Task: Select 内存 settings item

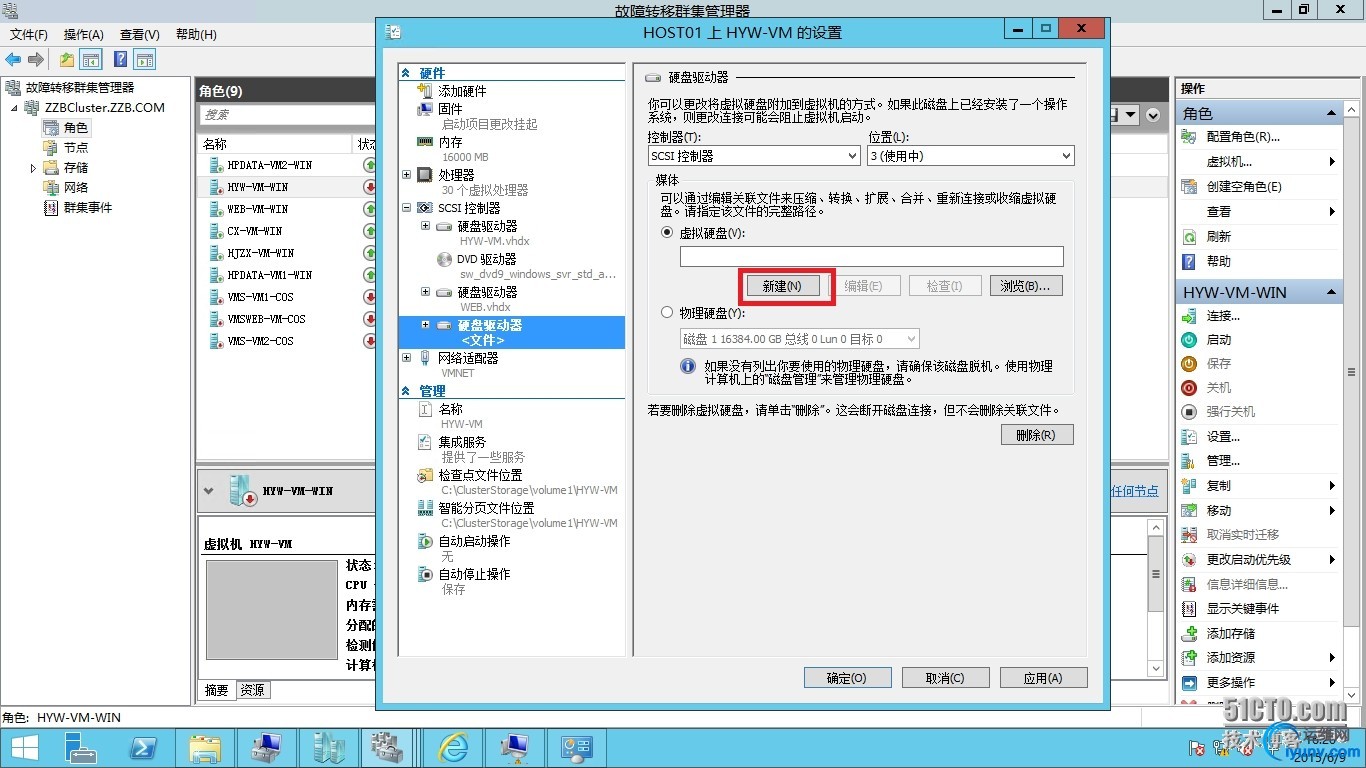Action: click(450, 142)
